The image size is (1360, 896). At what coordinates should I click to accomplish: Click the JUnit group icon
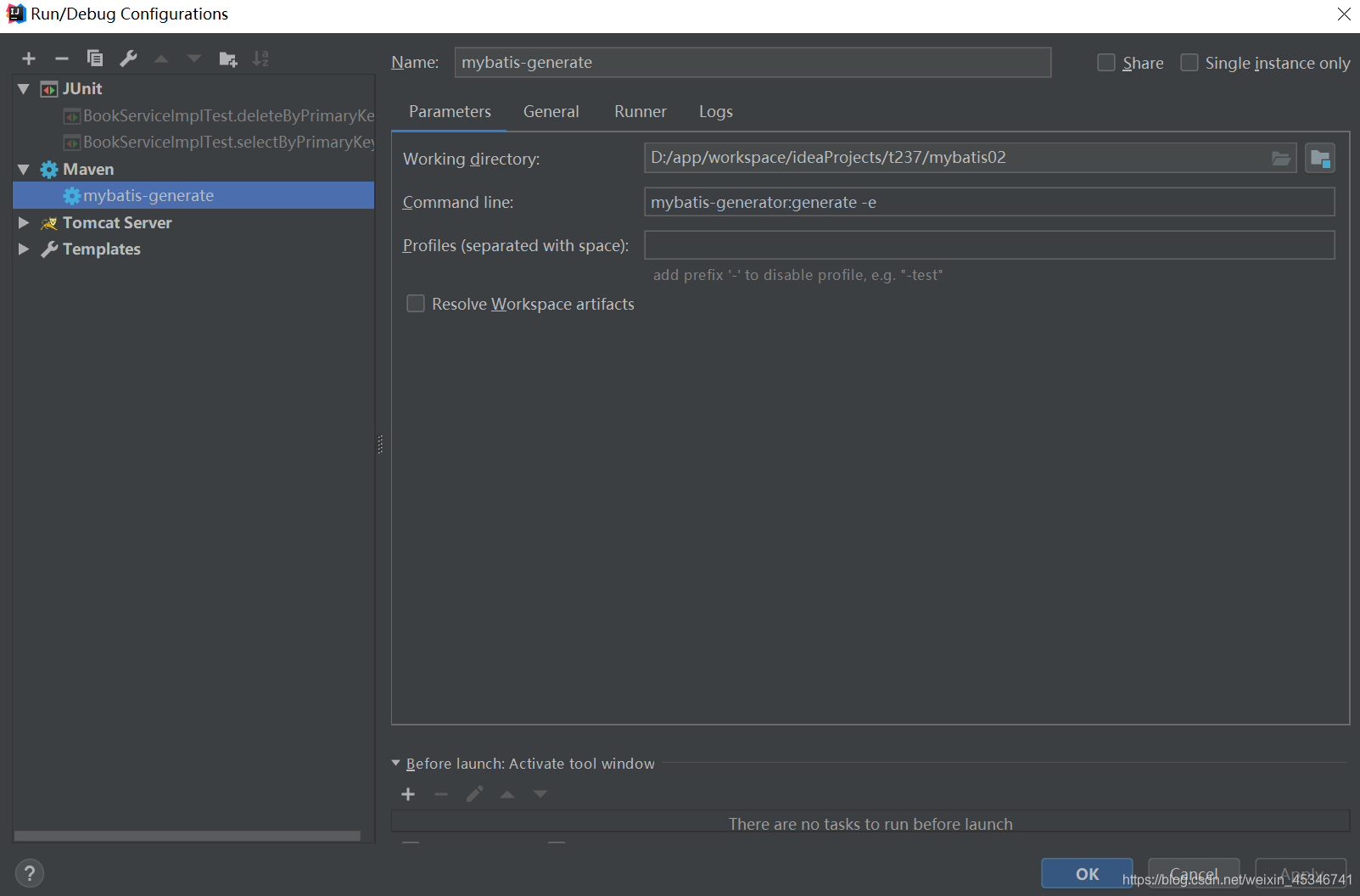click(x=50, y=89)
